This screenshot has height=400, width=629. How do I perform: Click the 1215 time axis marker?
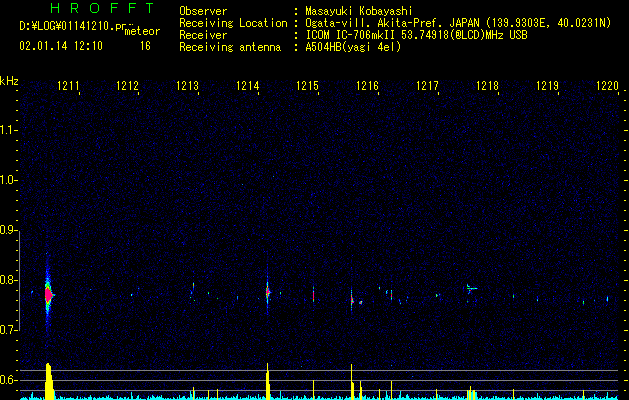coord(307,86)
